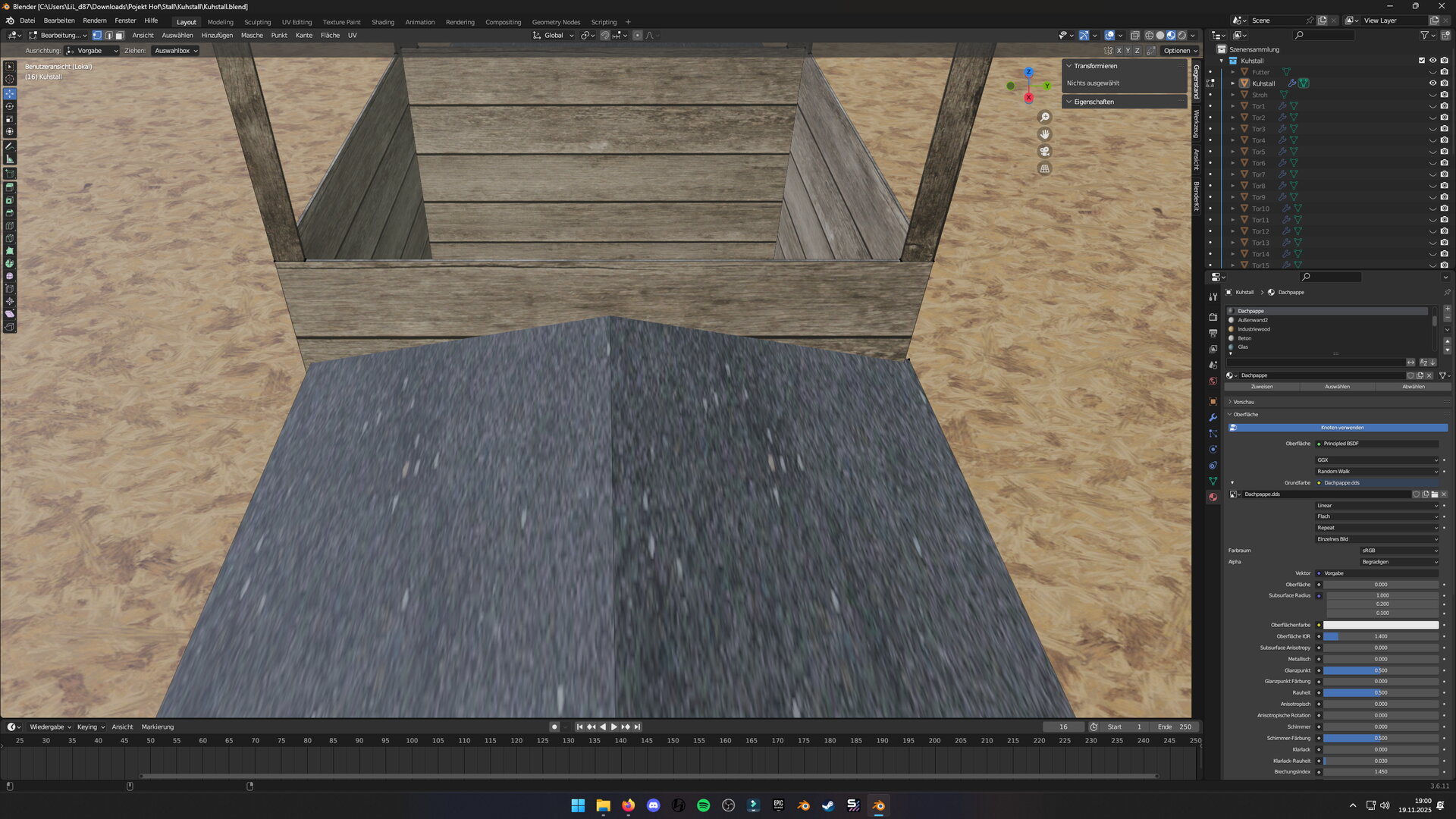Toggle visibility eye of Kuhstall object
The image size is (1456, 819).
click(1432, 83)
